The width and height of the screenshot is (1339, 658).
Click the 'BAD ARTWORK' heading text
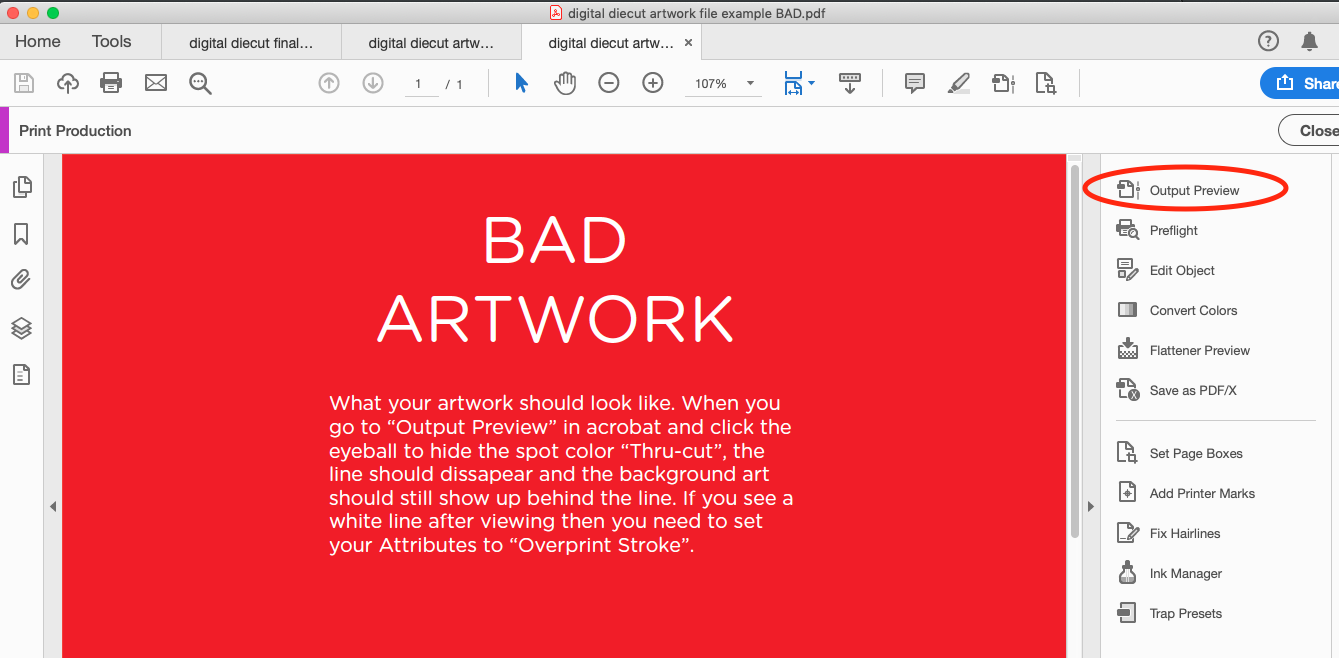point(556,279)
